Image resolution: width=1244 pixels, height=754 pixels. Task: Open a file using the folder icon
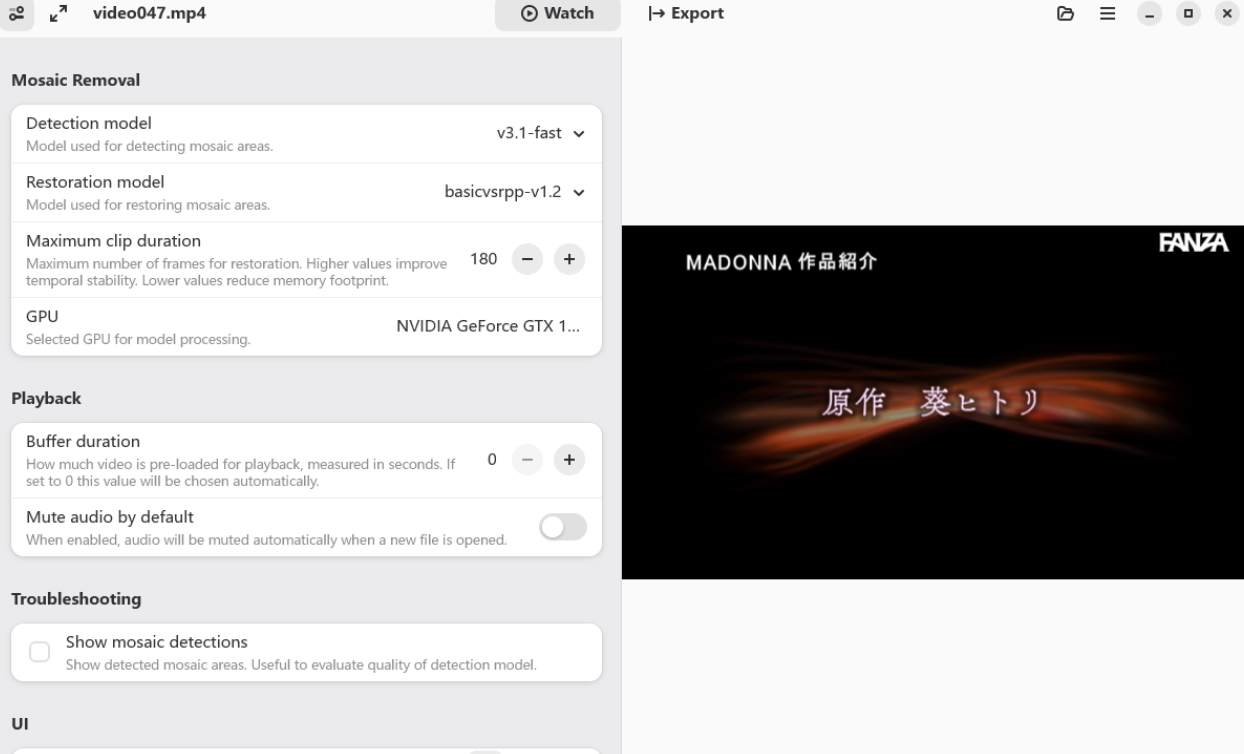(x=1065, y=14)
